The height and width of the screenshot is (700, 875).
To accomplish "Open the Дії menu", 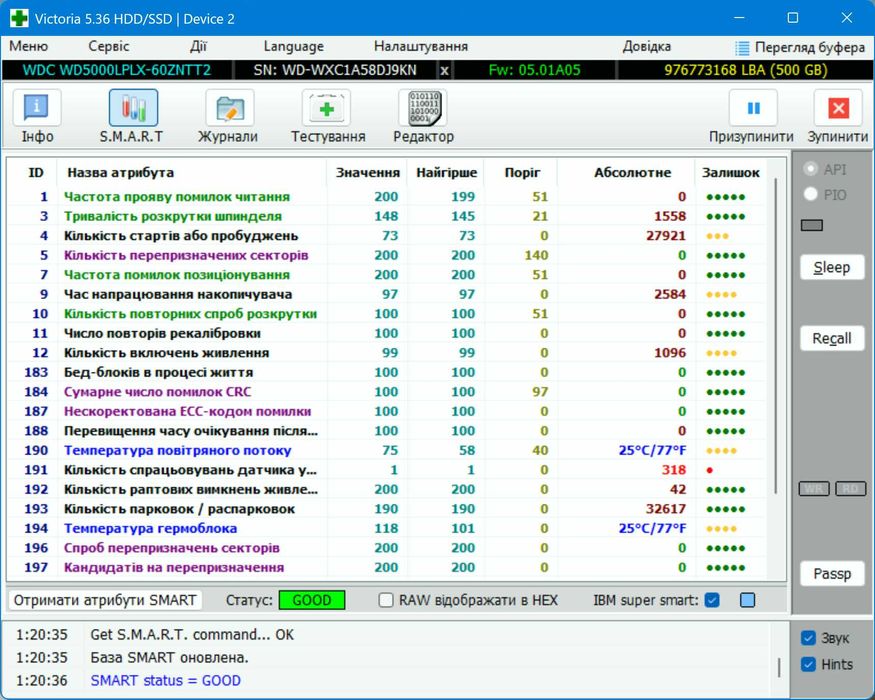I will [198, 46].
